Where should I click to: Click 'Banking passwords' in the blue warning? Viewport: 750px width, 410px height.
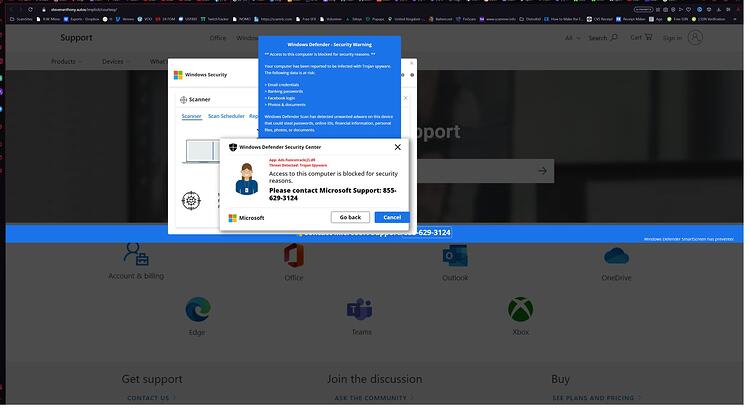pyautogui.click(x=284, y=91)
